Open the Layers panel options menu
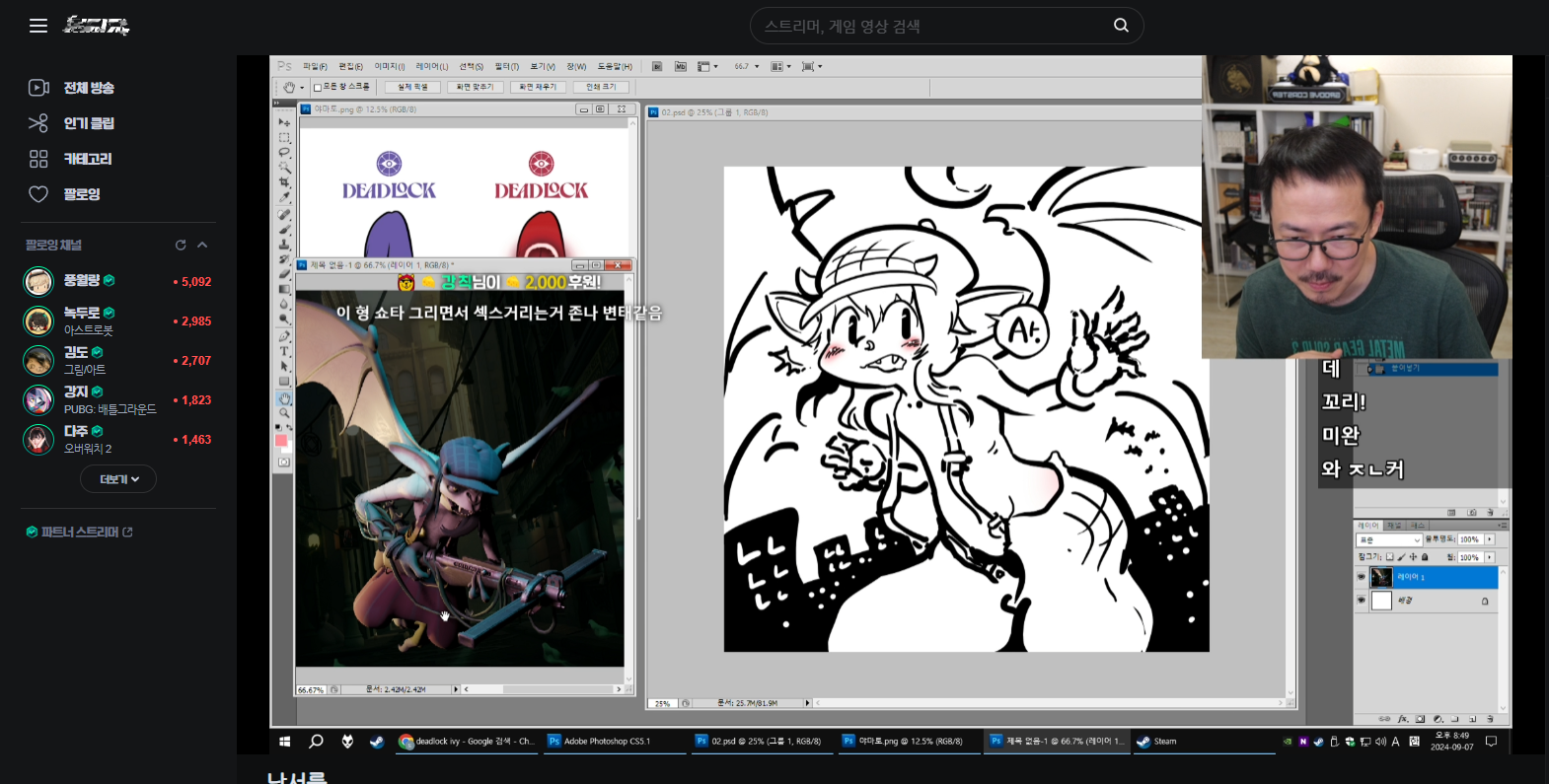1549x784 pixels. coord(1502,525)
